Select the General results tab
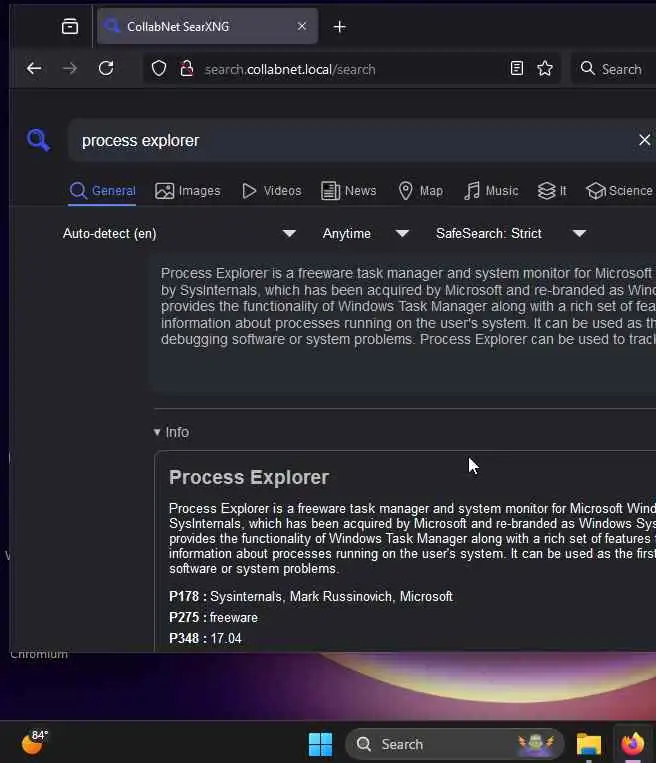656x763 pixels. pyautogui.click(x=102, y=191)
